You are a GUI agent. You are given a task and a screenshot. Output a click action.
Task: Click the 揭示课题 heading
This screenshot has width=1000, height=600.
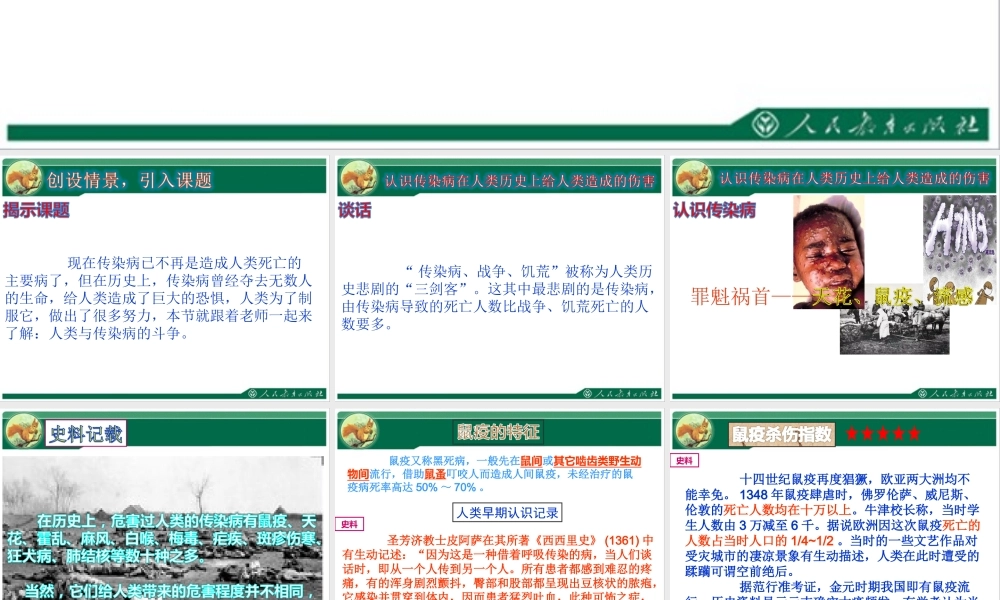pos(36,210)
